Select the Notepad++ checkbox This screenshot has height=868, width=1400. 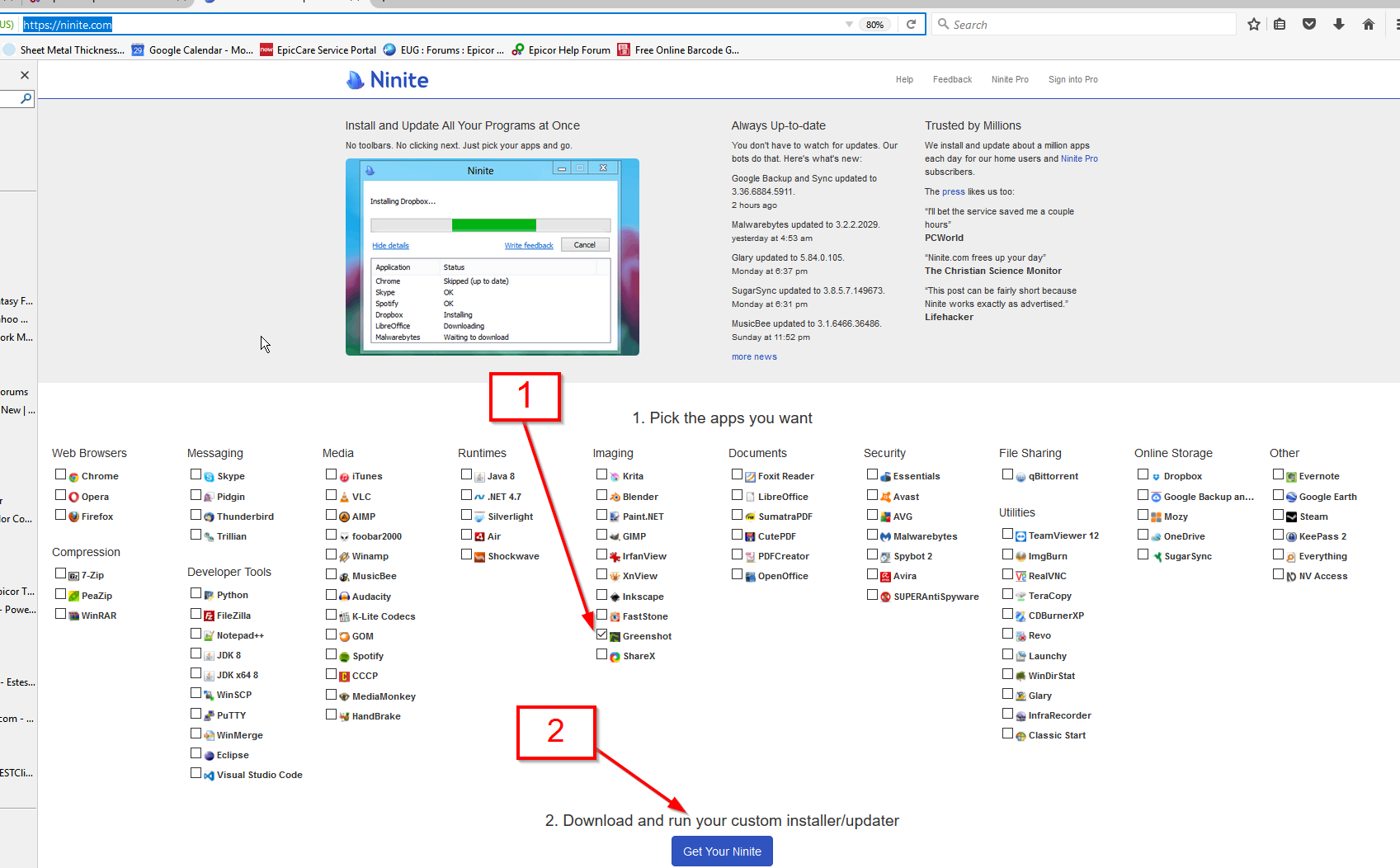tap(196, 634)
